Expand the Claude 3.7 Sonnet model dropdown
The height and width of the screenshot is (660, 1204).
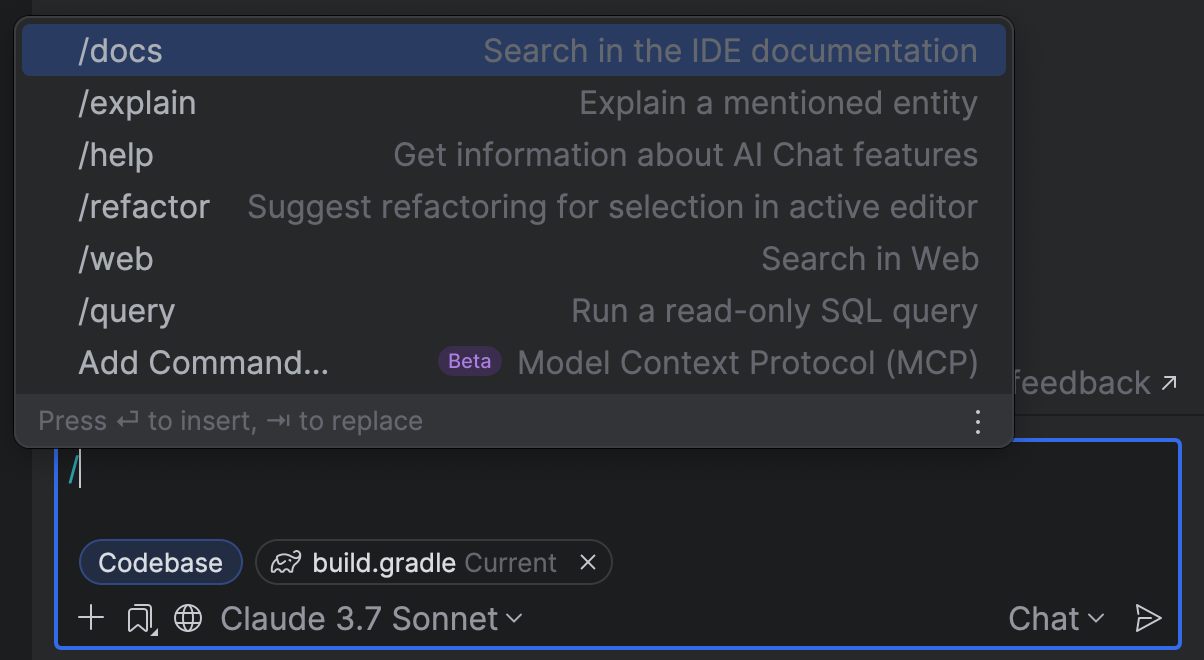tap(371, 619)
